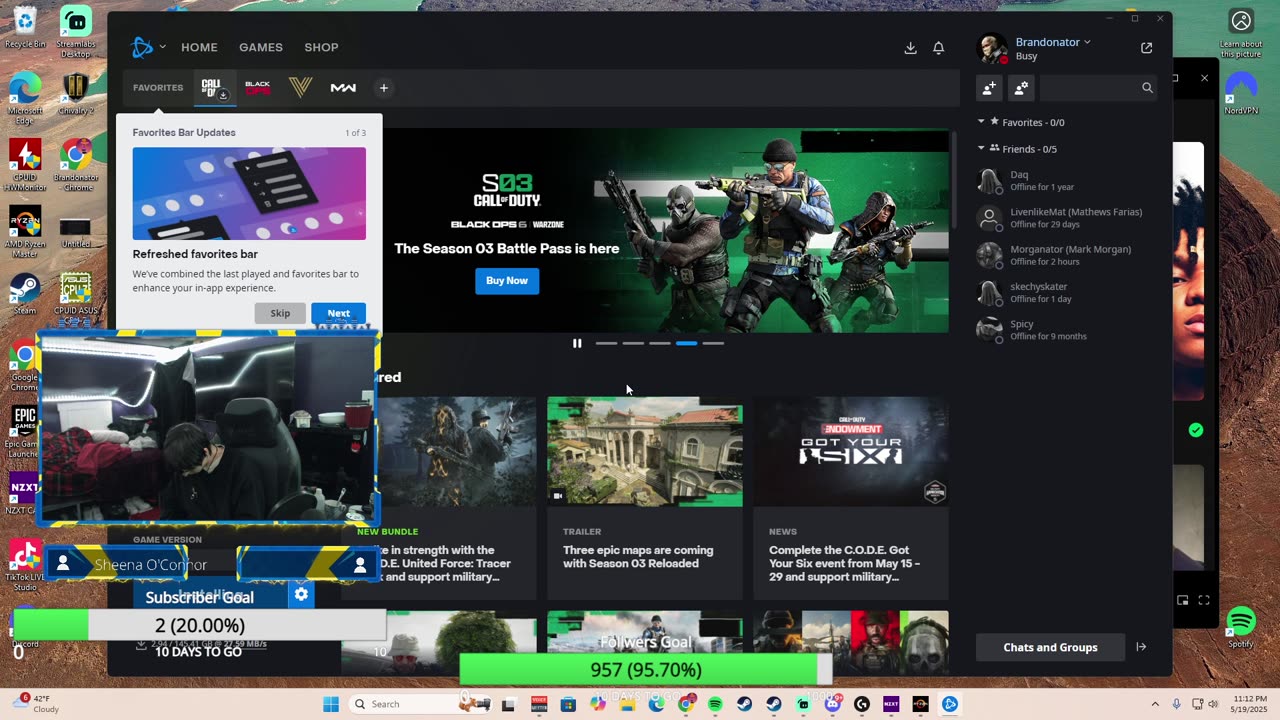Image resolution: width=1280 pixels, height=720 pixels.
Task: Click Buy Now for Season 03 Battle Pass
Action: click(507, 281)
